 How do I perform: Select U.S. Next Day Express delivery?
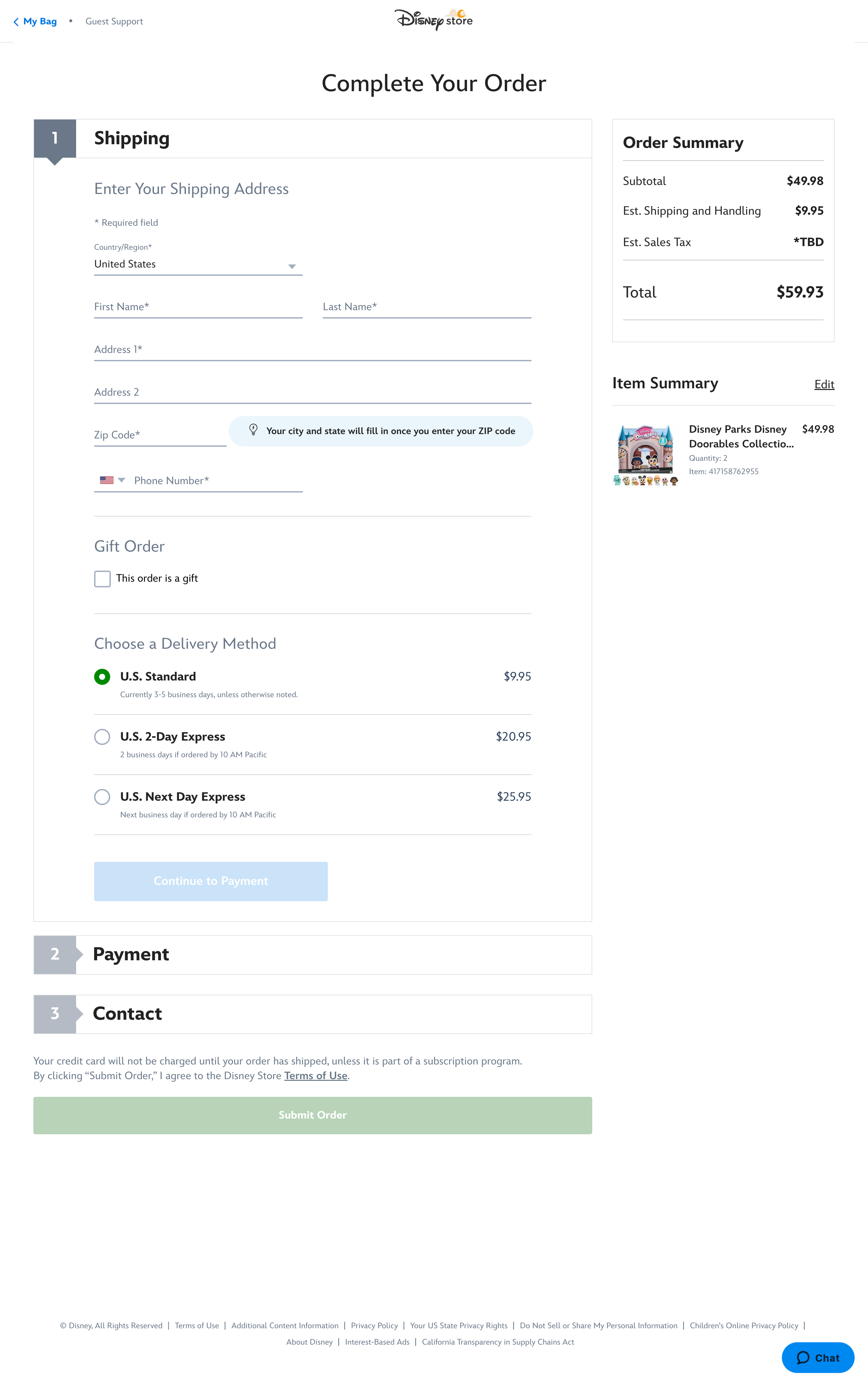[x=102, y=797]
